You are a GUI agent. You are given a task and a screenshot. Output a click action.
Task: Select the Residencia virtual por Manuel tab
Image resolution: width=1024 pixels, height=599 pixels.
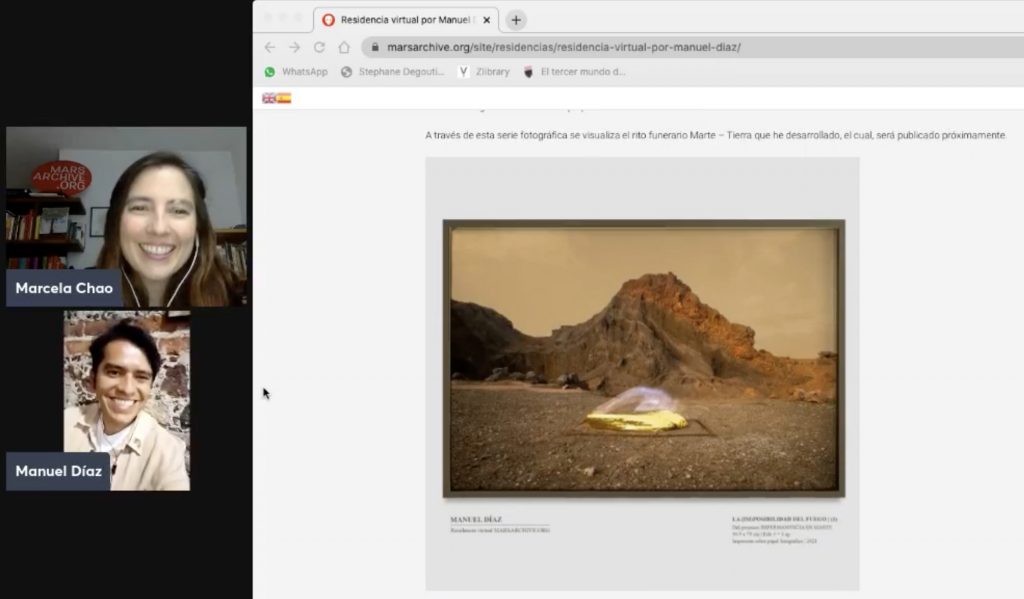406,20
